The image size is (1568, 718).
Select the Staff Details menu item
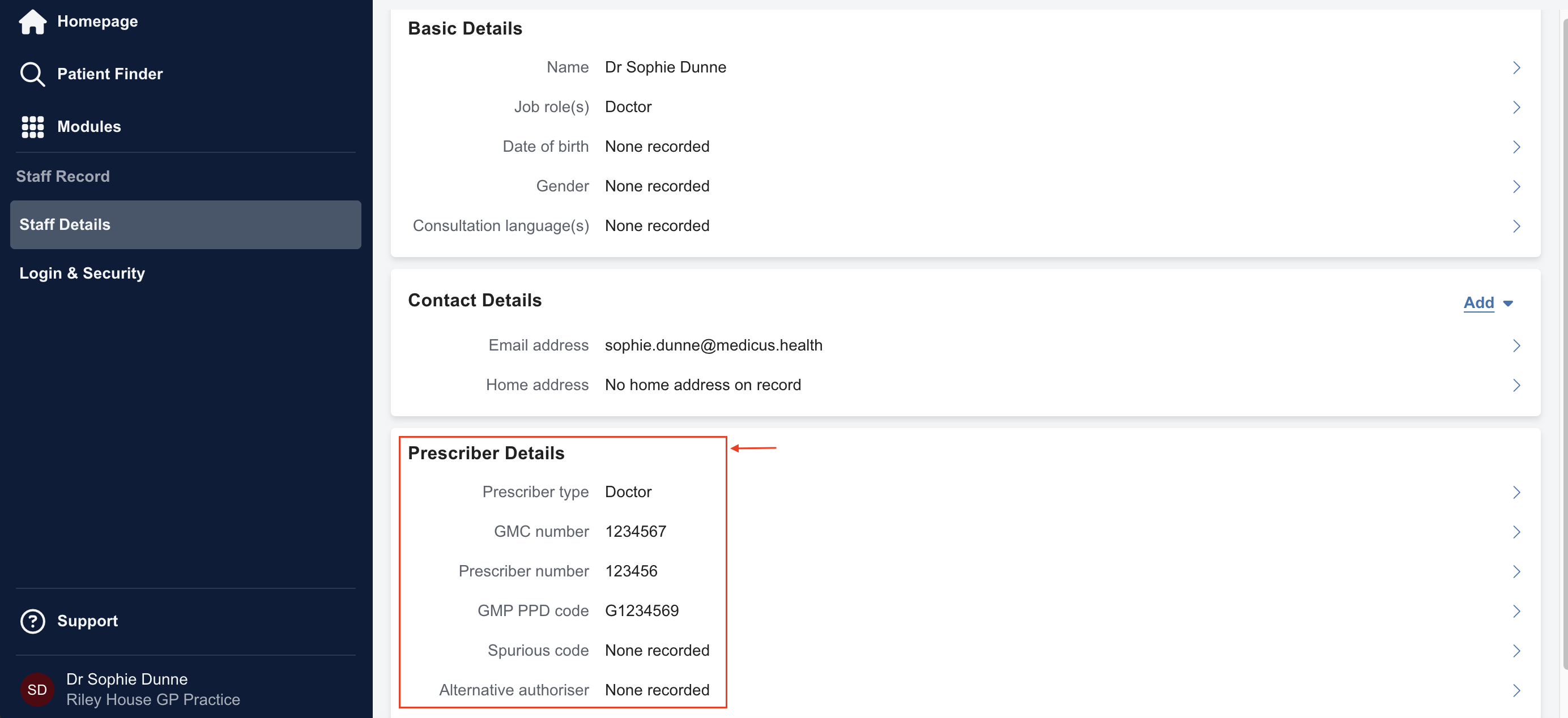coord(186,225)
